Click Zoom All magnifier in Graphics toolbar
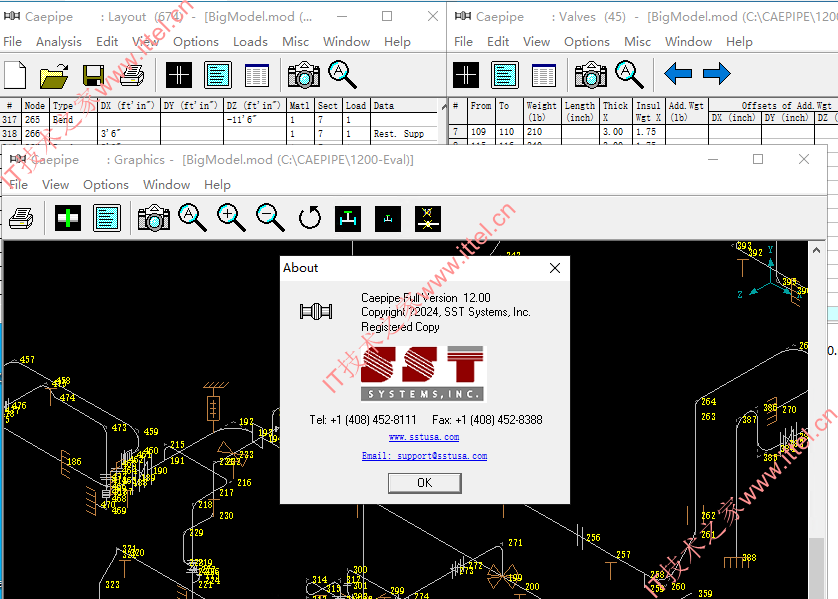Viewport: 838px width, 599px height. 192,218
